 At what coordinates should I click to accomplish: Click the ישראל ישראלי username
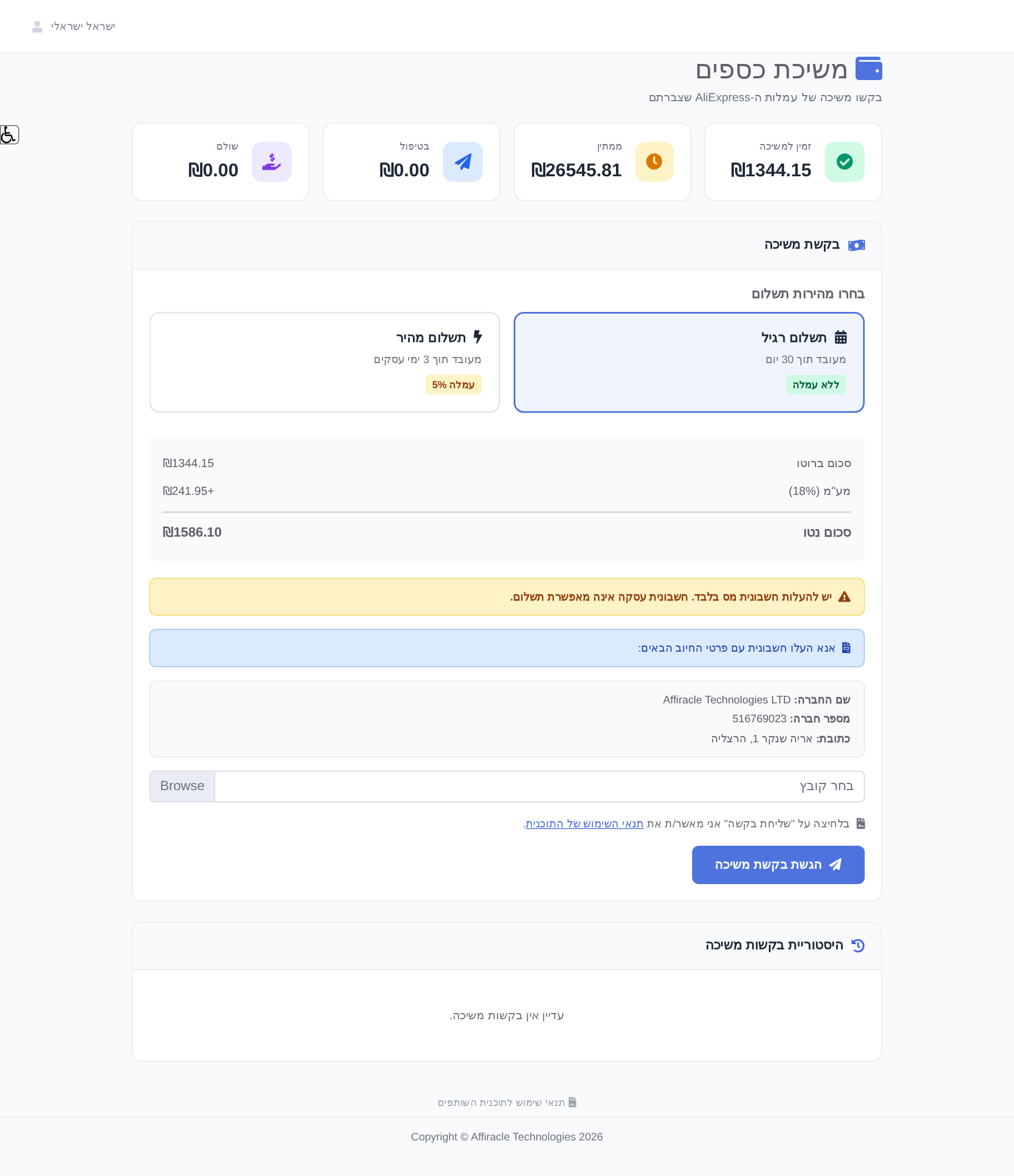click(x=83, y=27)
